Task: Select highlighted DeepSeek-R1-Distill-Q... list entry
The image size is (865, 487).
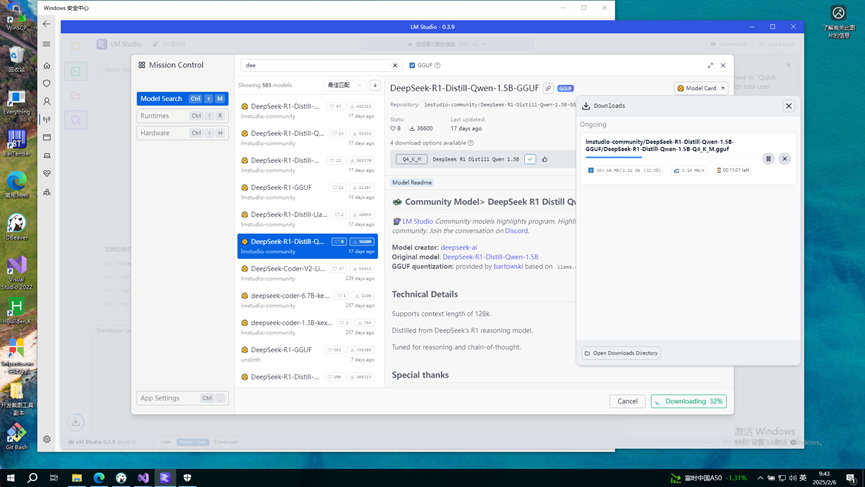Action: click(307, 246)
